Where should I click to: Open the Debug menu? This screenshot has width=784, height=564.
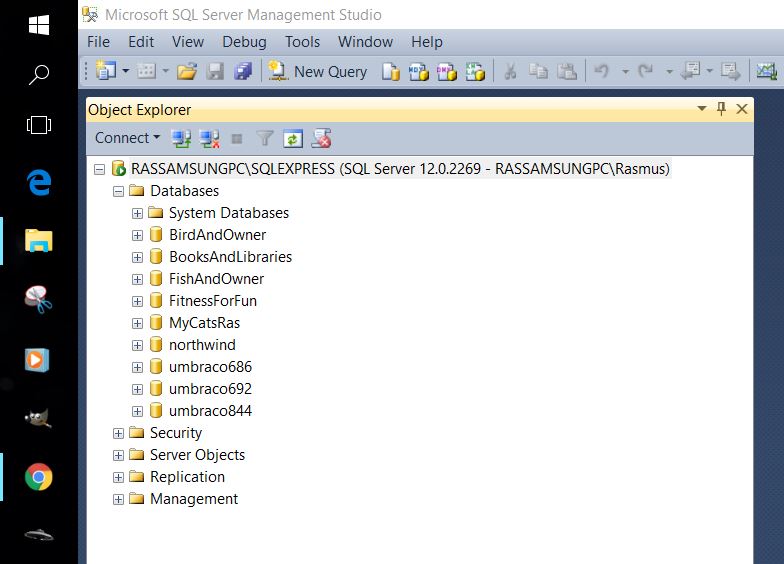point(244,42)
